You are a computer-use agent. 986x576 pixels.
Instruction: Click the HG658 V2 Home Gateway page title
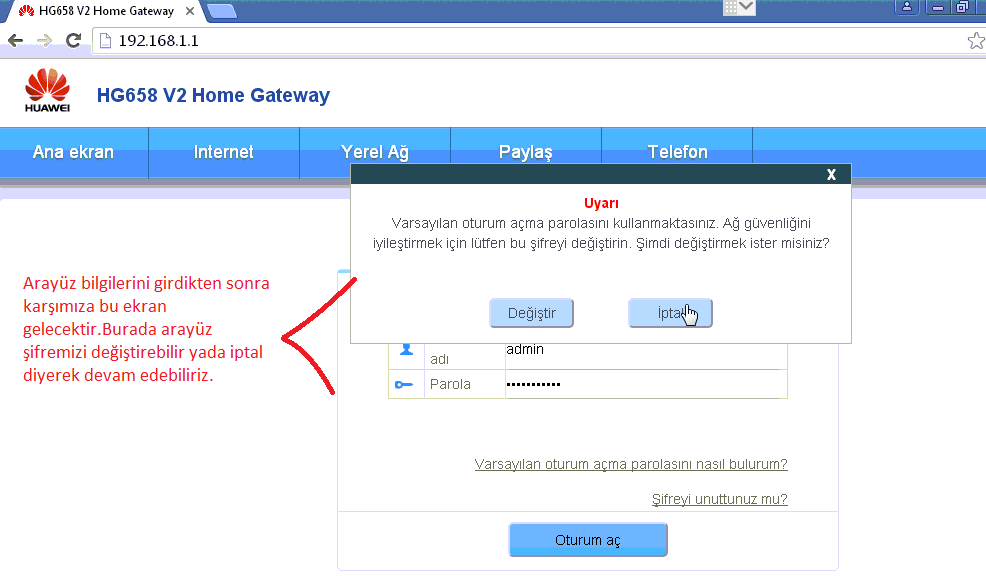tap(213, 95)
